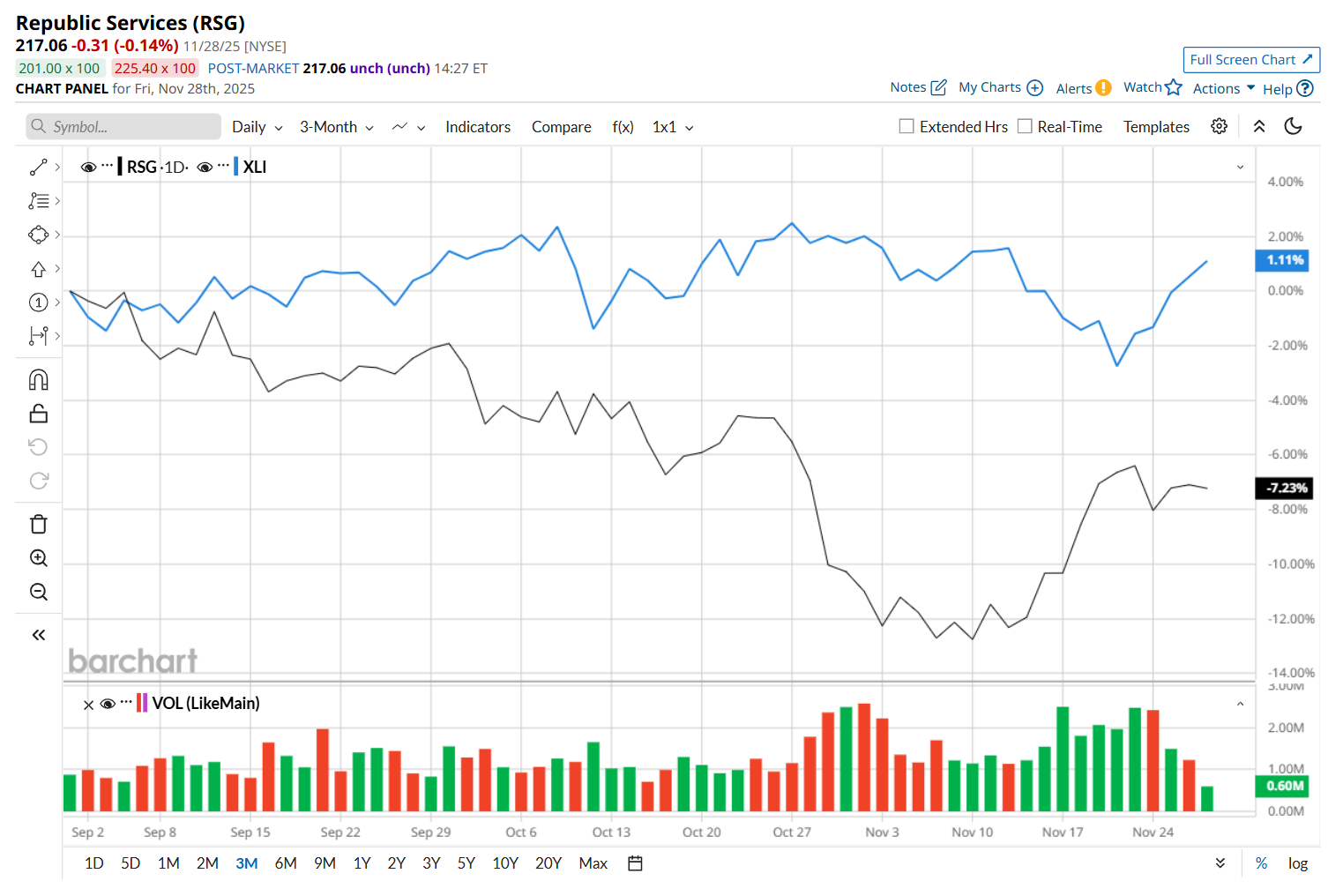
Task: Open the date range calendar icon
Action: 635,863
